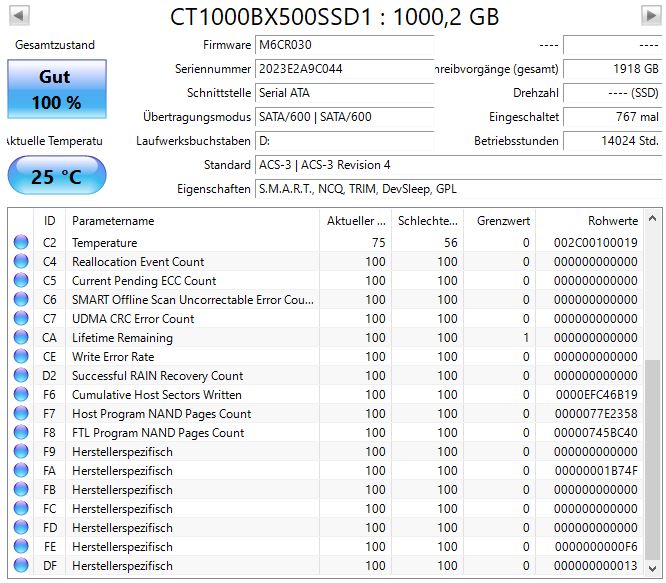Select the Firmware field M6CR030
666x583 pixels.
click(344, 45)
